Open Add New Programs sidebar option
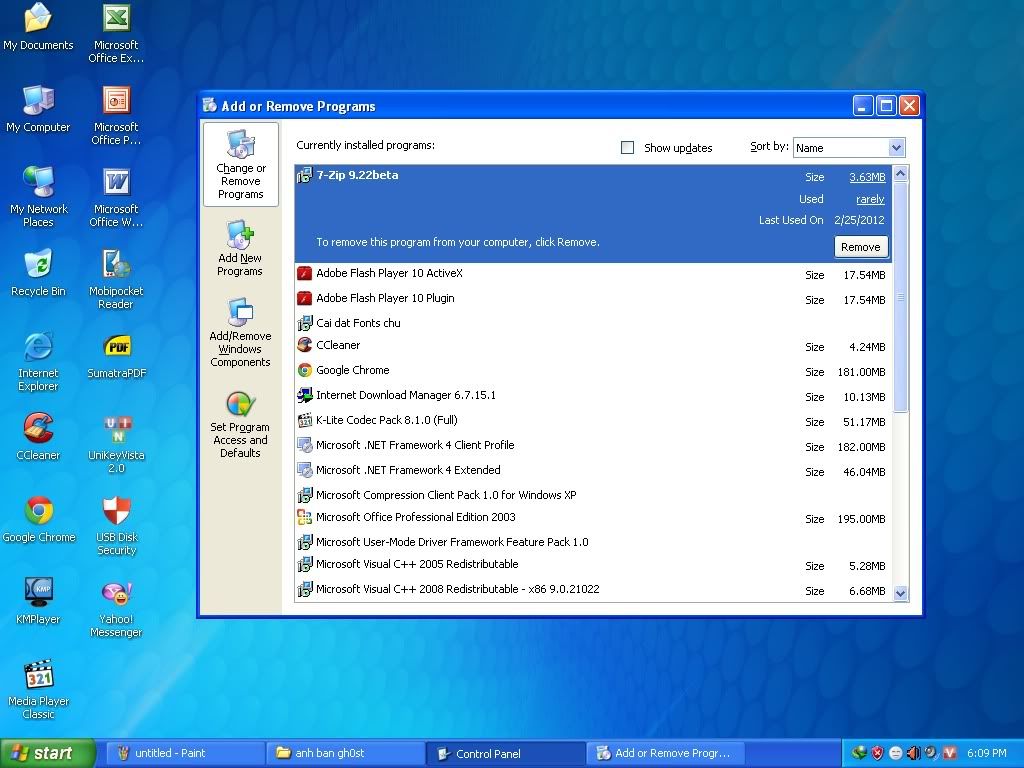 pos(240,249)
